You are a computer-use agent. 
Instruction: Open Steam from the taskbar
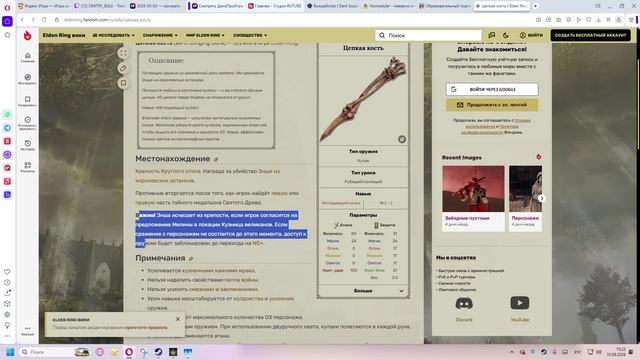(x=158, y=352)
